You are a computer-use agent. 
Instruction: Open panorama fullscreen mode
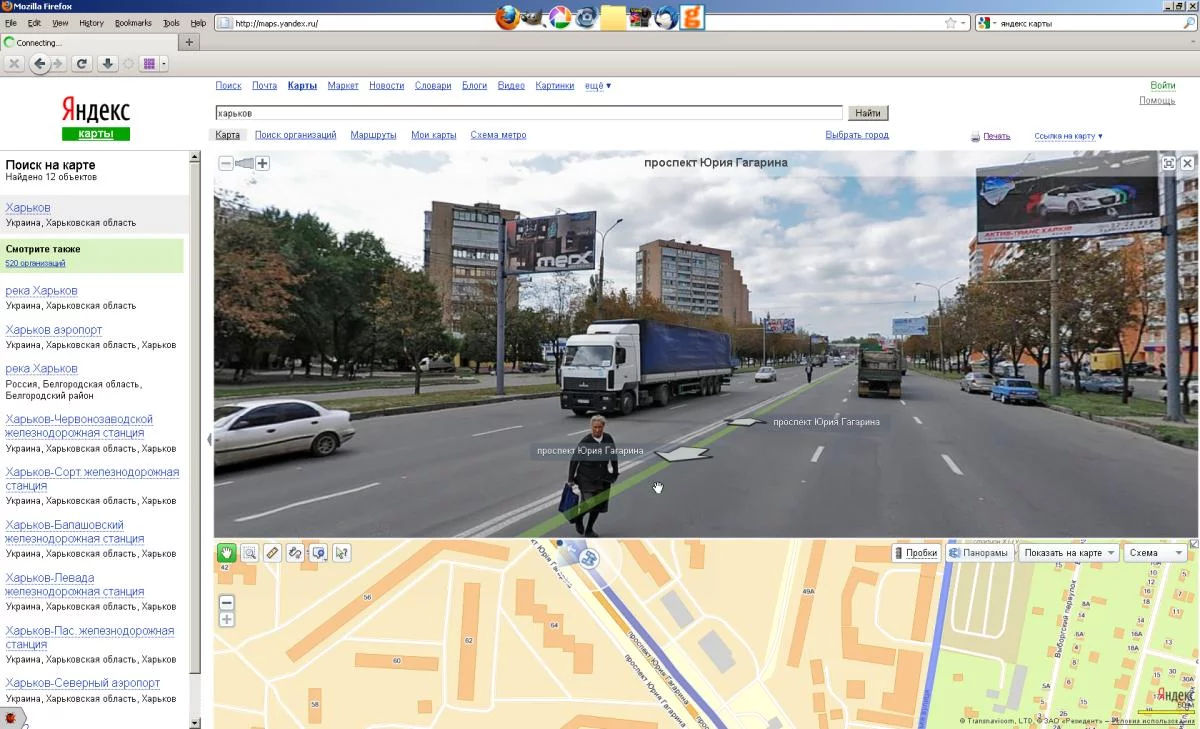click(x=1169, y=162)
